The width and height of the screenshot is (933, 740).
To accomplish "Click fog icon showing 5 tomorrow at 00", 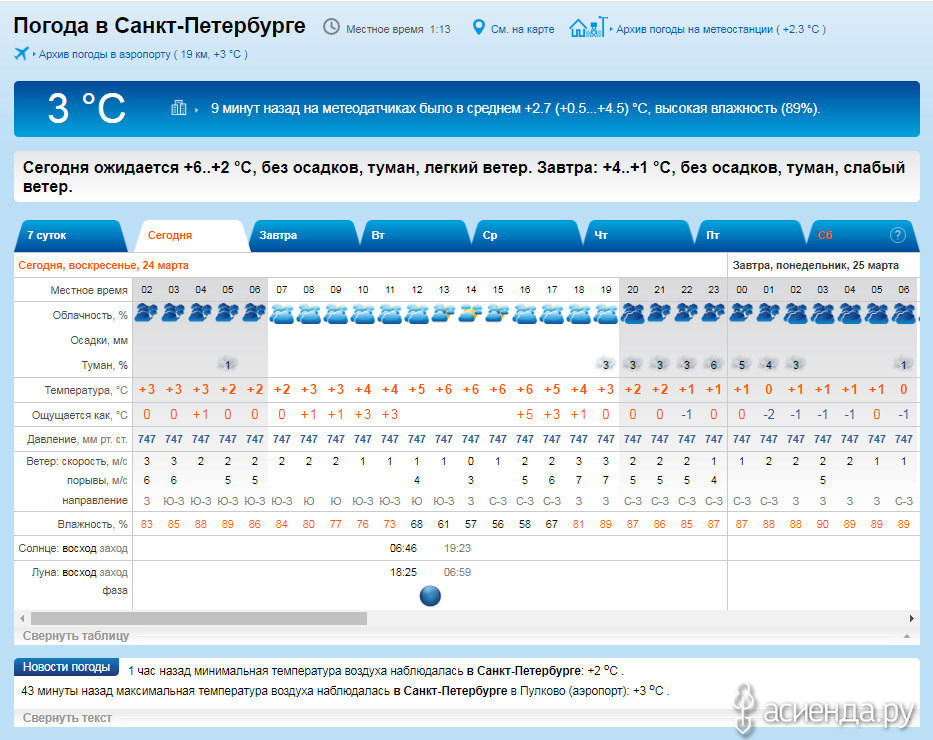I will coord(741,365).
